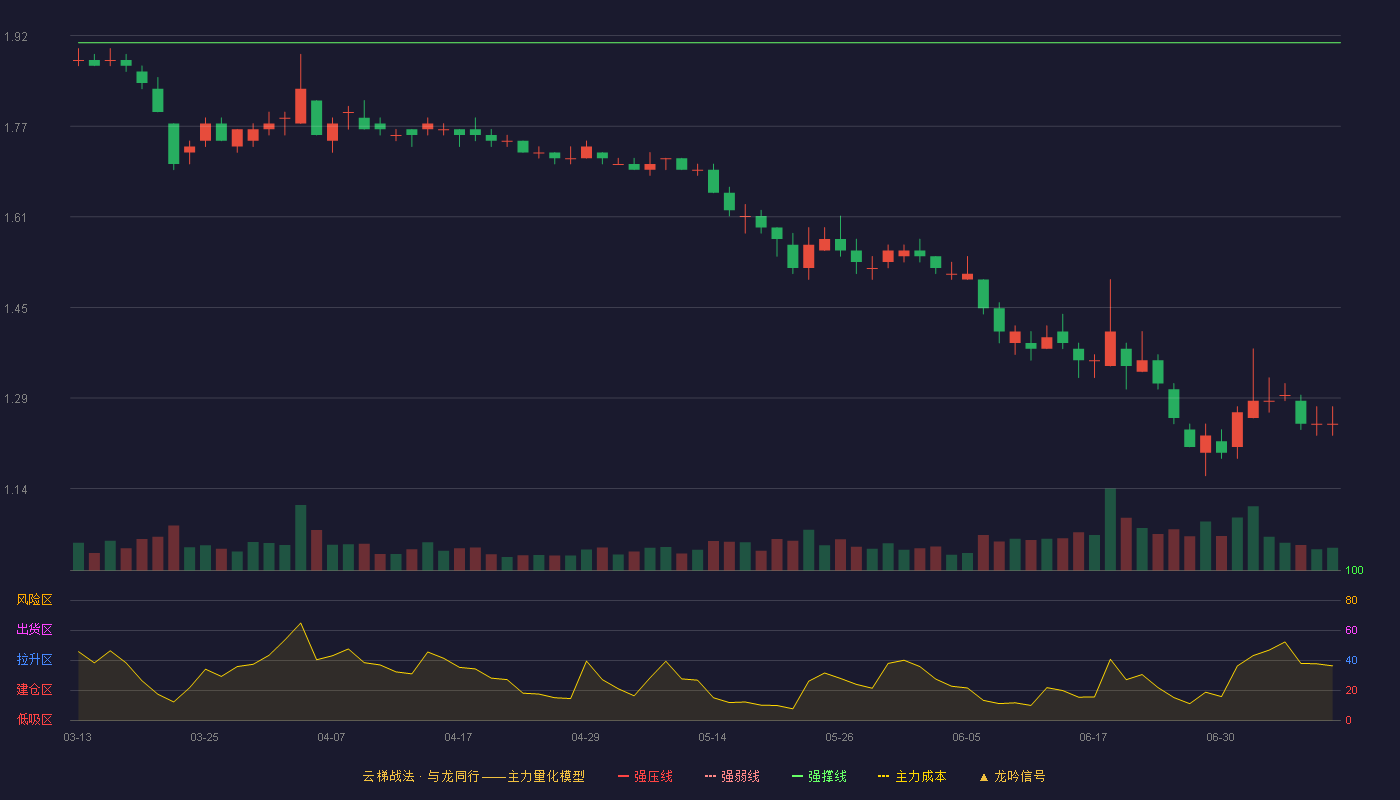Click the 06-30 date axis label
This screenshot has width=1400, height=800.
pyautogui.click(x=1220, y=737)
